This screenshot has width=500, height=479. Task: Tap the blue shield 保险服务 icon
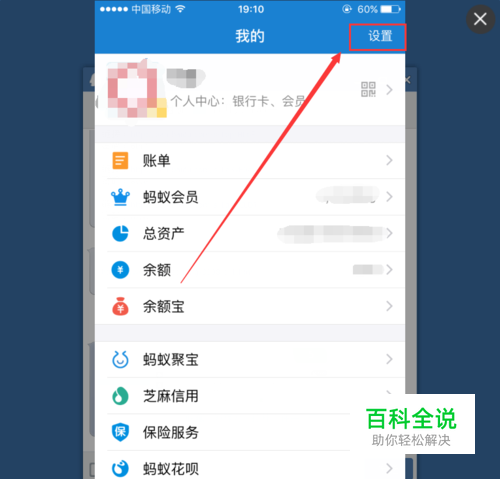tap(120, 432)
